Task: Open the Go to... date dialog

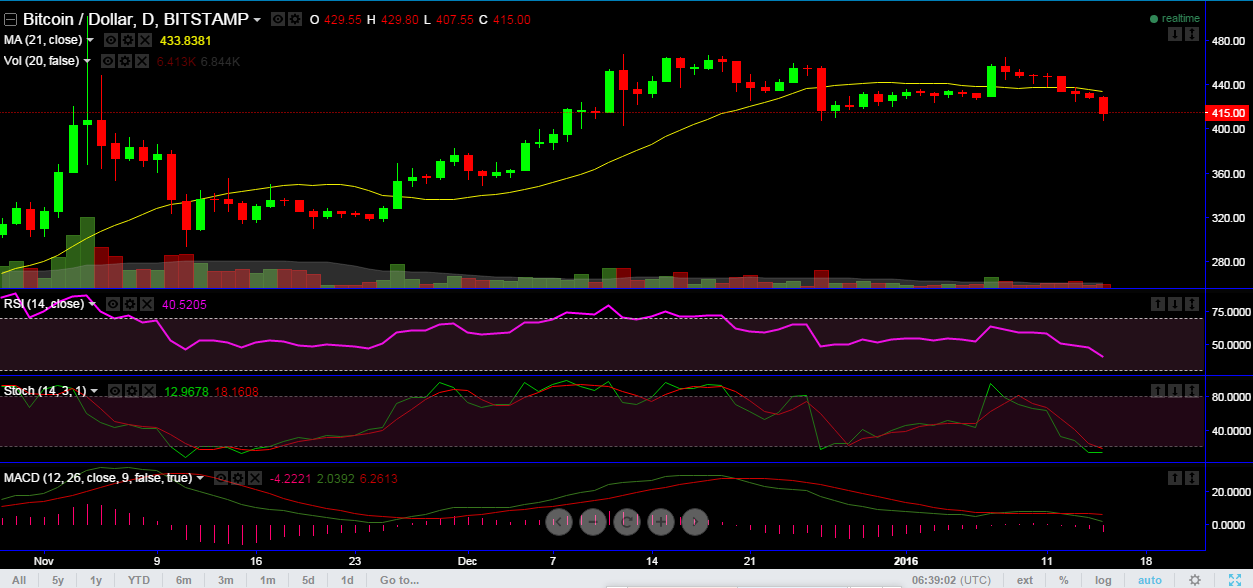Action: (x=399, y=580)
